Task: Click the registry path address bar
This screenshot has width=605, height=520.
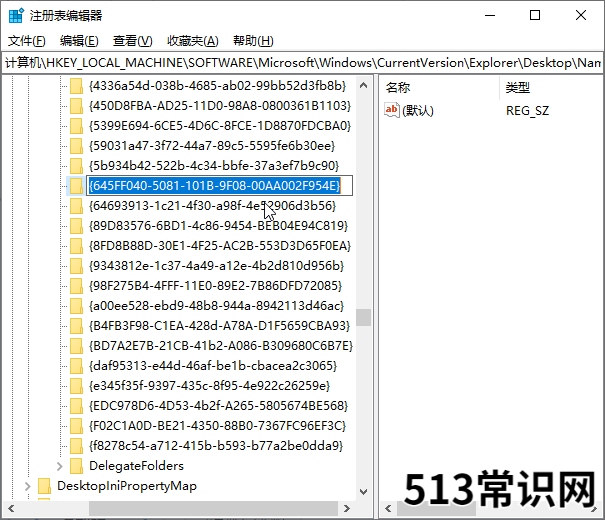Action: pyautogui.click(x=302, y=62)
